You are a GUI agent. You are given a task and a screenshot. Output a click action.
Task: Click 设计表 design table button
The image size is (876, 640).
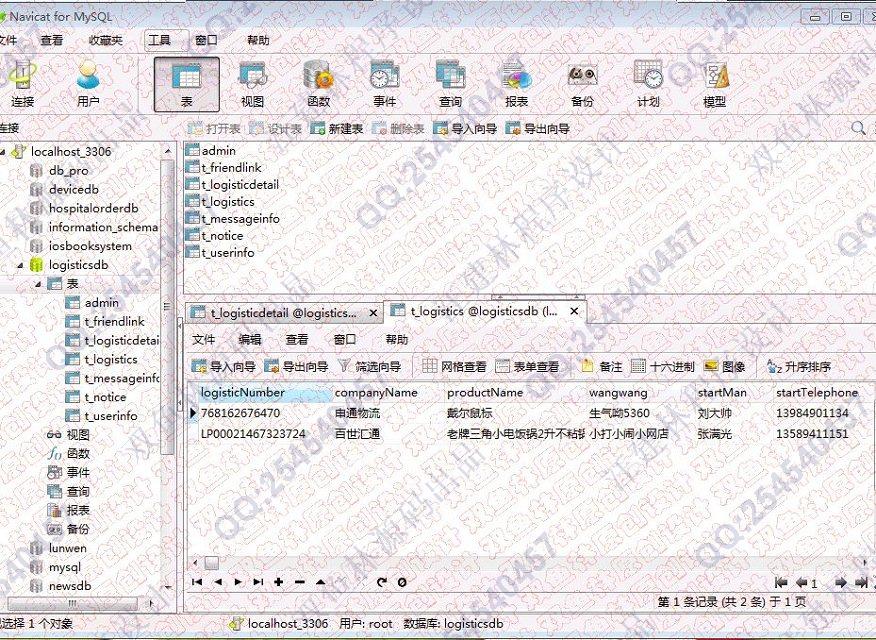(275, 128)
